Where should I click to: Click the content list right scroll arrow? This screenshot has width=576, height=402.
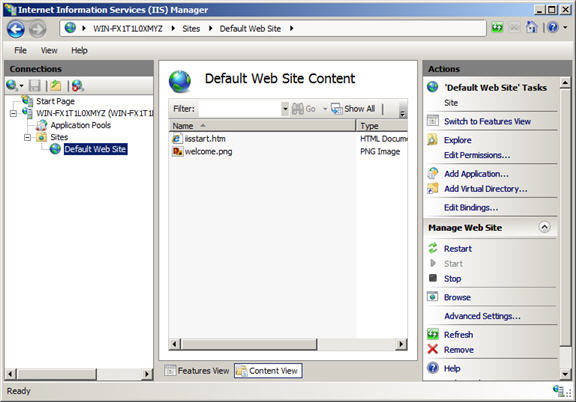pos(401,344)
